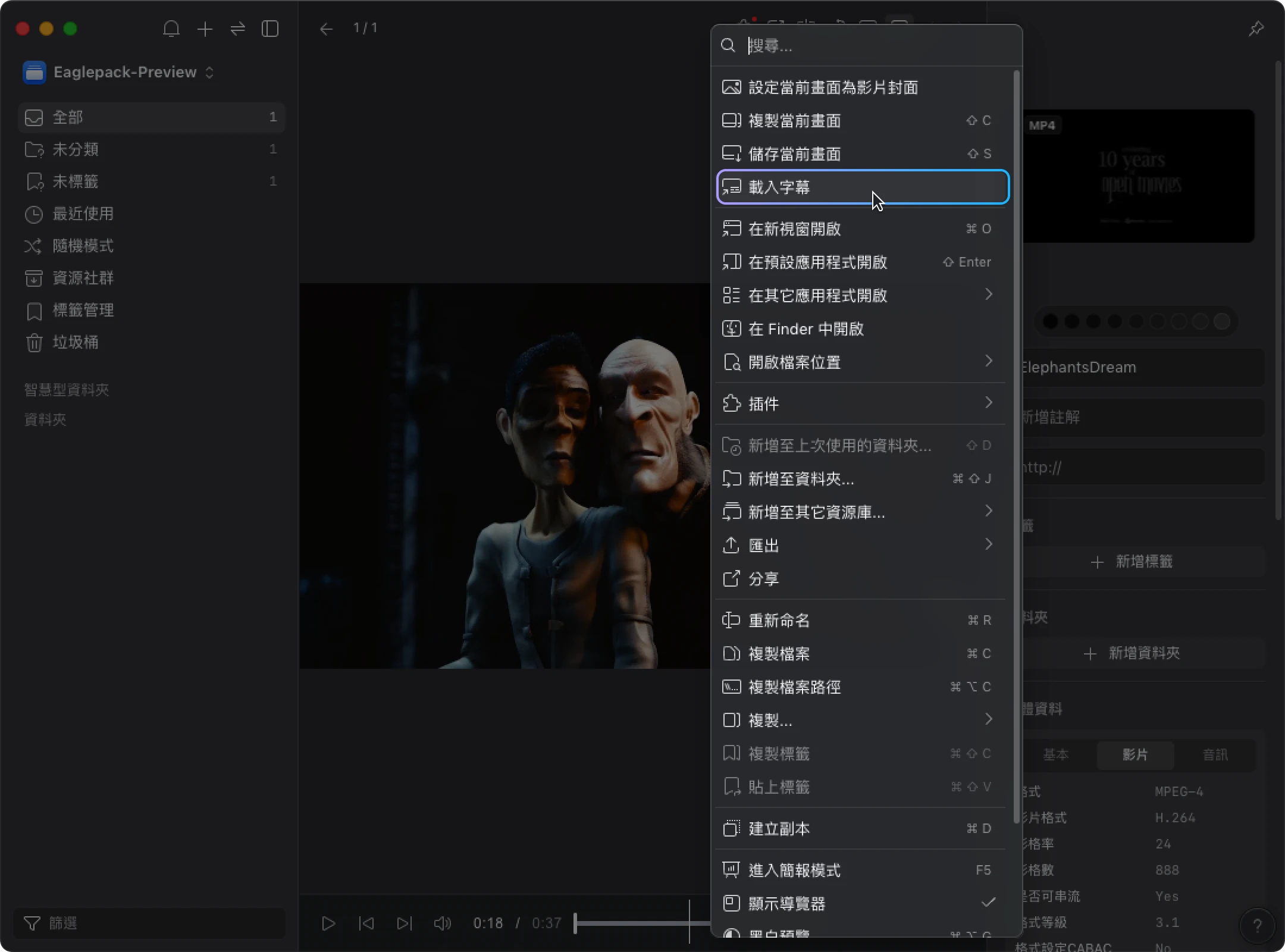Screen dimensions: 1285x952
Task: Open 標籤管理 in the sidebar
Action: (152, 310)
